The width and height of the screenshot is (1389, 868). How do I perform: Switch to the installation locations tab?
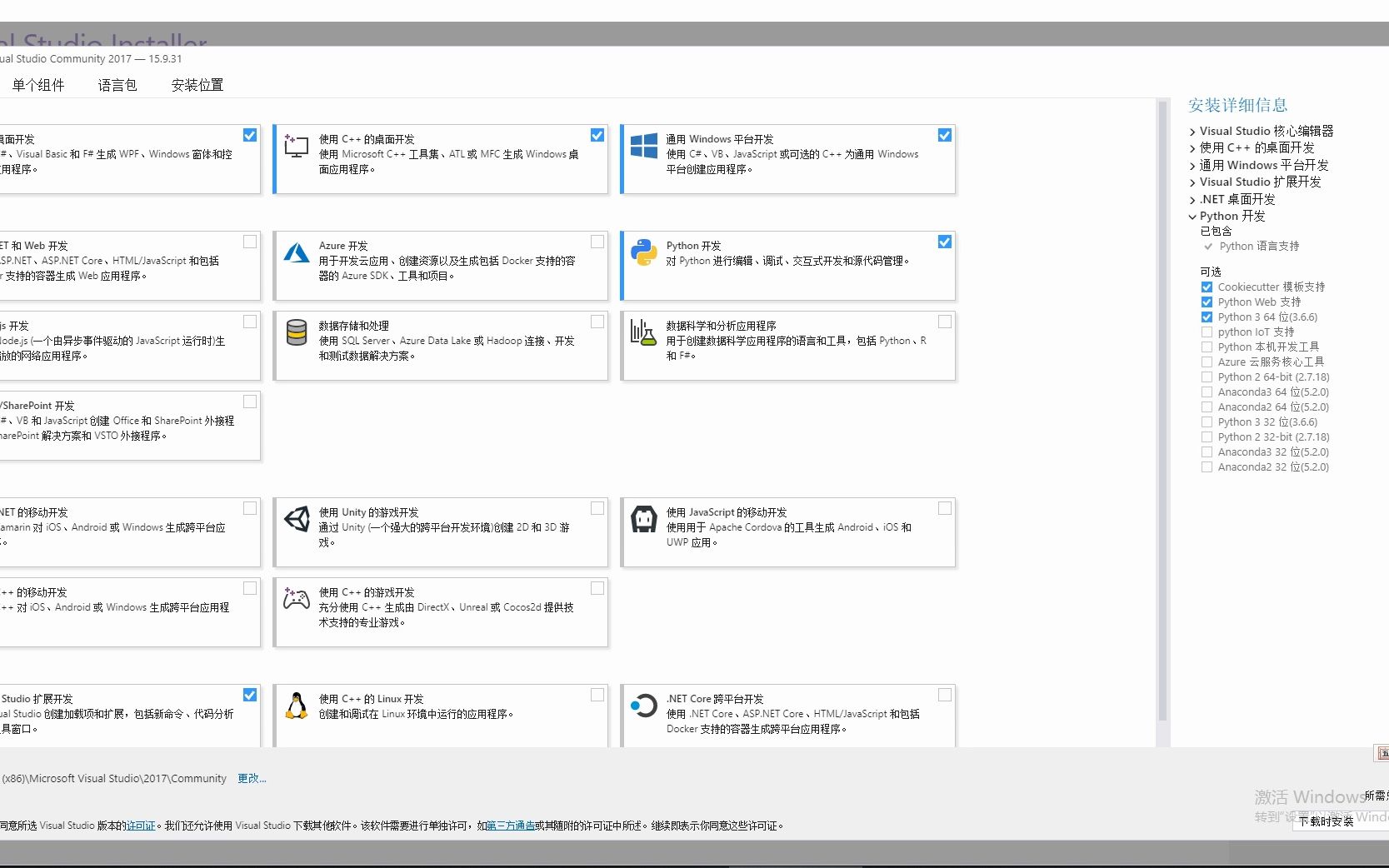point(197,85)
